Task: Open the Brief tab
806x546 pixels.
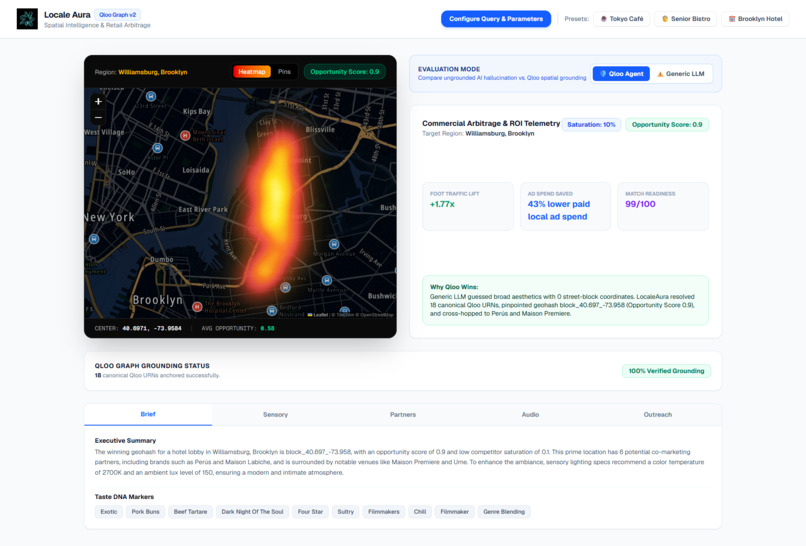Action: tap(148, 414)
